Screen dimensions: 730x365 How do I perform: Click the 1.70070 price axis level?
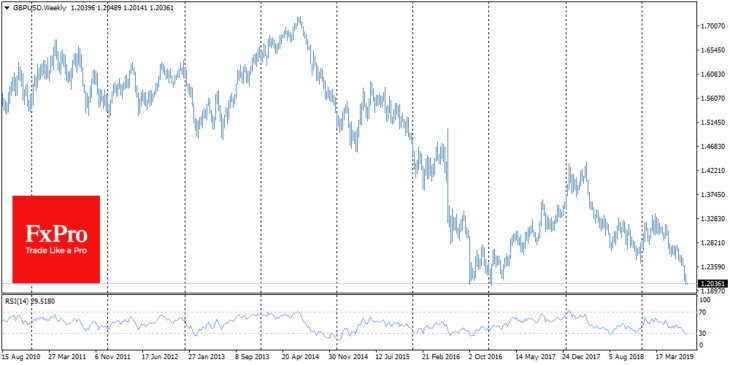[712, 26]
